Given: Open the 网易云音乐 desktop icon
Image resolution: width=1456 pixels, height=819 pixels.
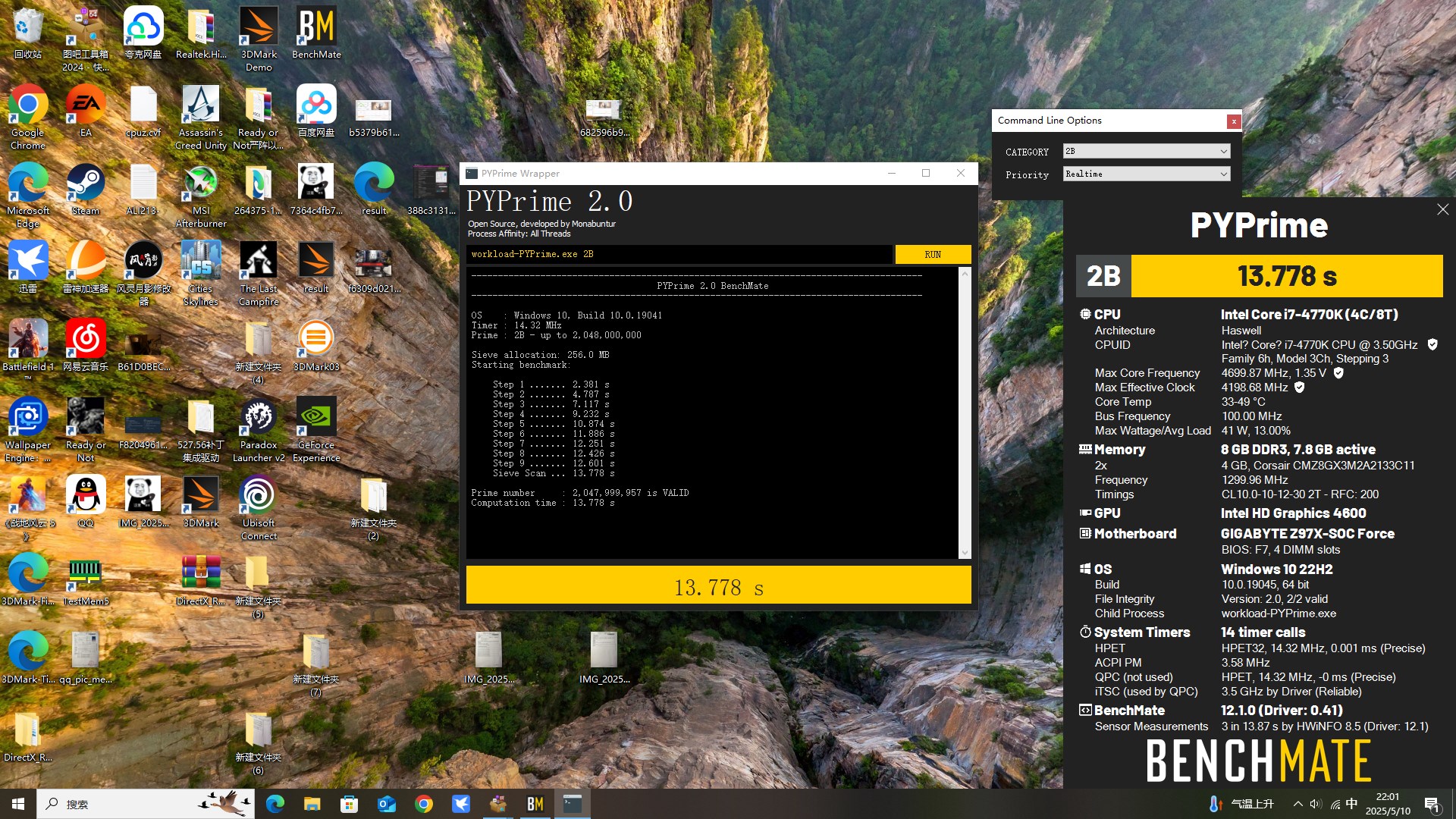Looking at the screenshot, I should (x=86, y=345).
